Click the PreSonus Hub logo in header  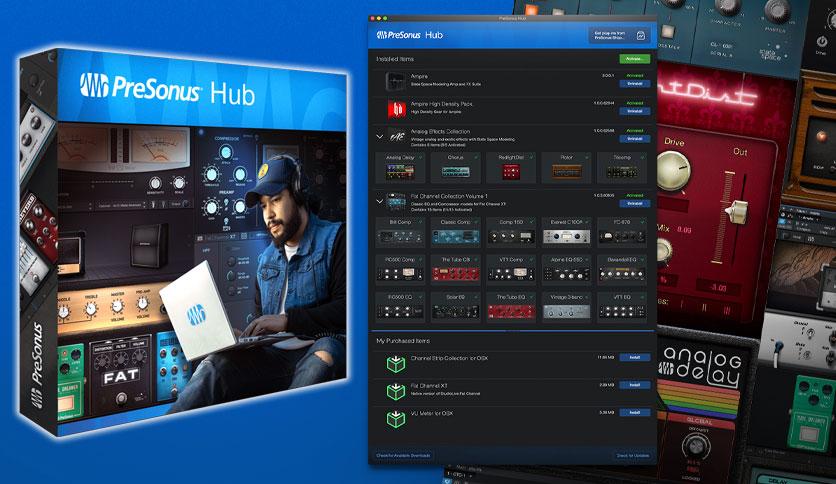point(409,35)
